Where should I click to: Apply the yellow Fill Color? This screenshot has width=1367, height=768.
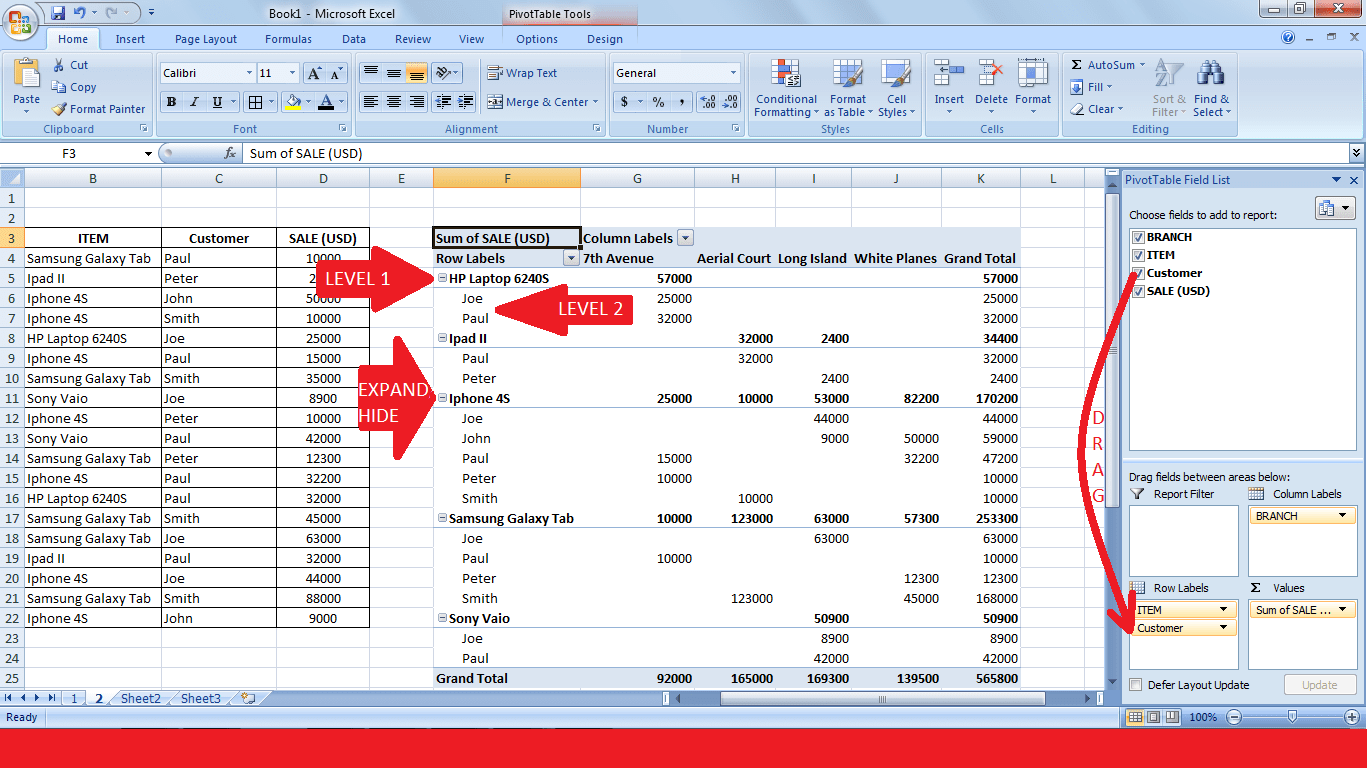pos(293,102)
